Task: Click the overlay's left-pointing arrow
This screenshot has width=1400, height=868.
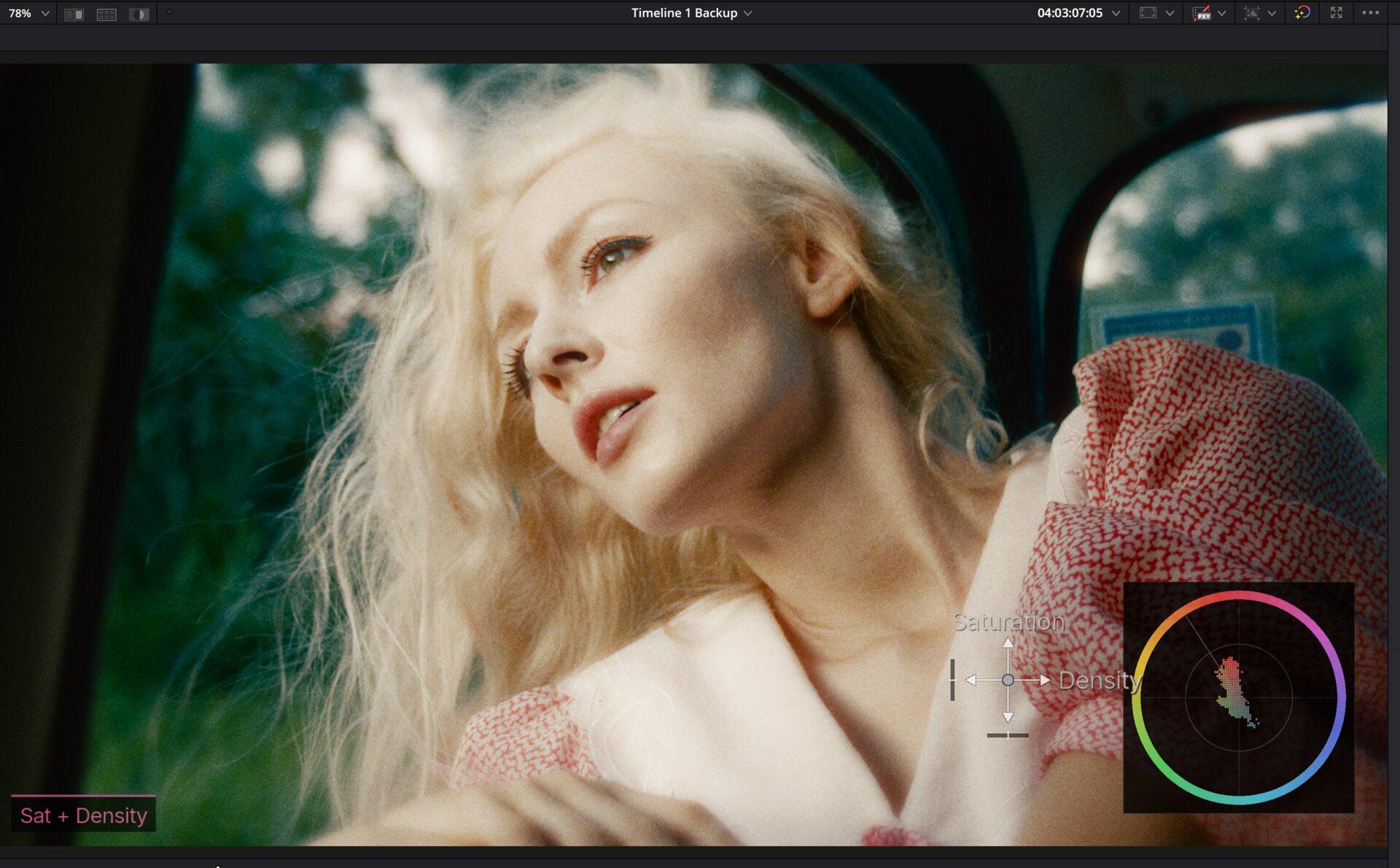Action: [x=971, y=680]
